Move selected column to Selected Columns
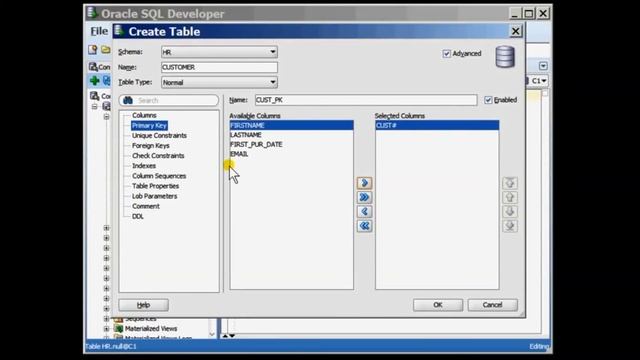The width and height of the screenshot is (640, 360). coord(364,183)
